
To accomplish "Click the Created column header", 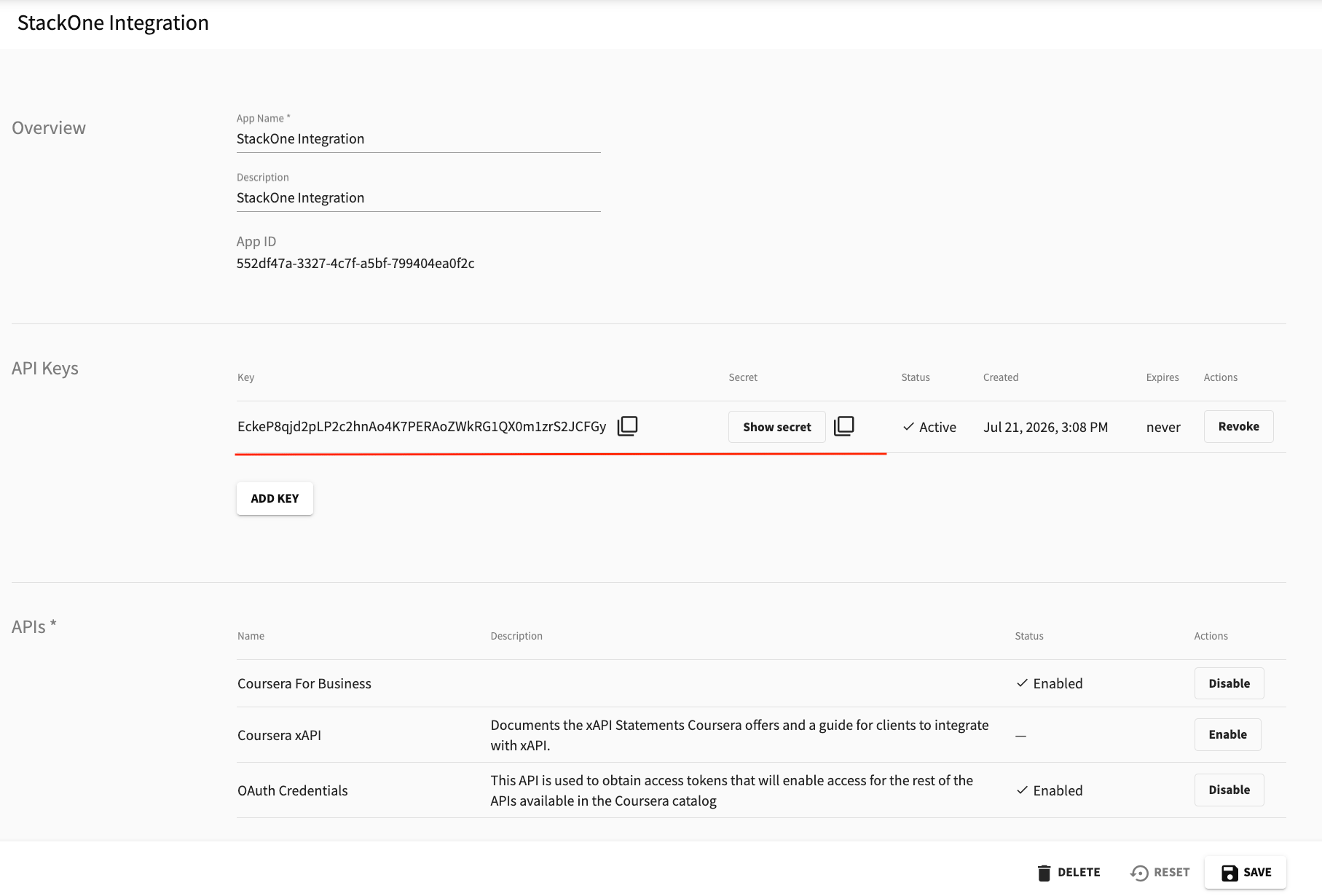I will click(1001, 377).
